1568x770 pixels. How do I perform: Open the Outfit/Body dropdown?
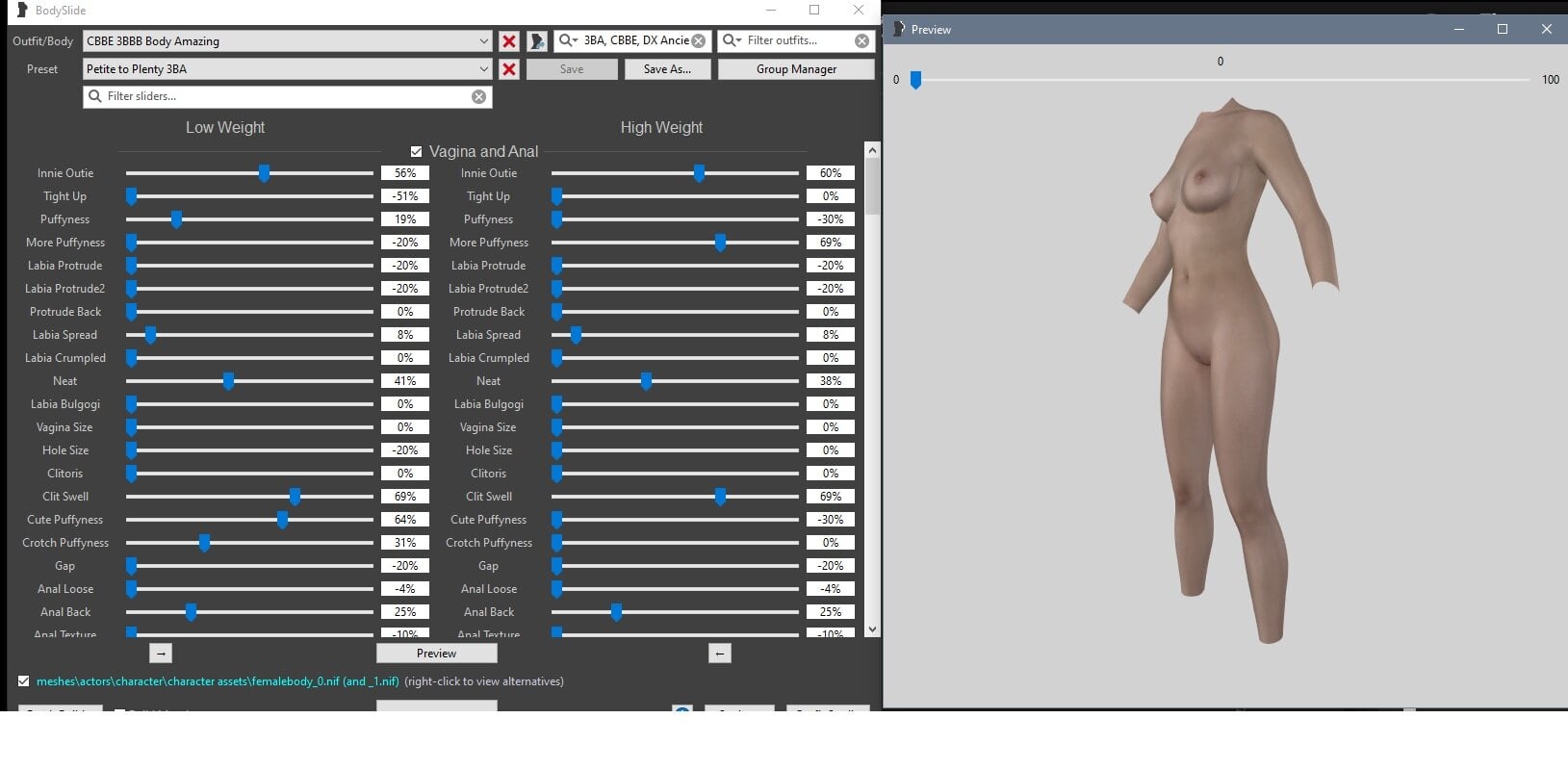tap(288, 41)
